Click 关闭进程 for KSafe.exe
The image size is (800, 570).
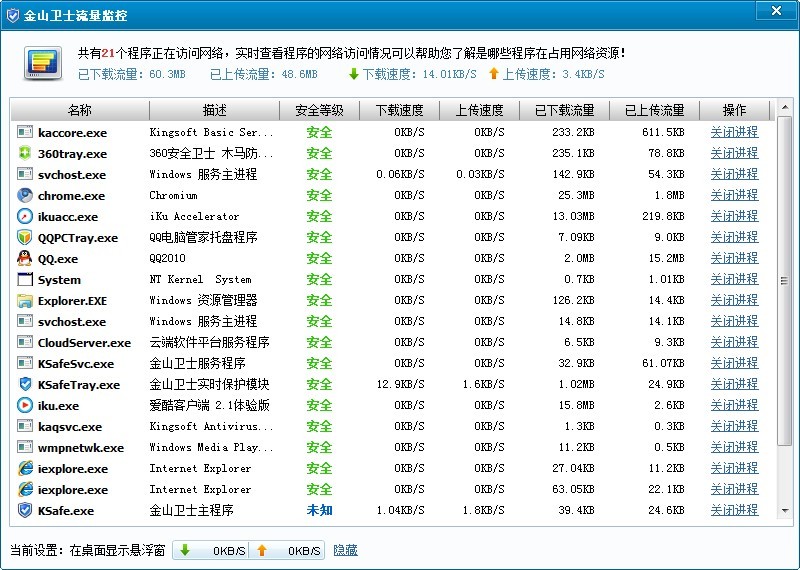point(735,510)
